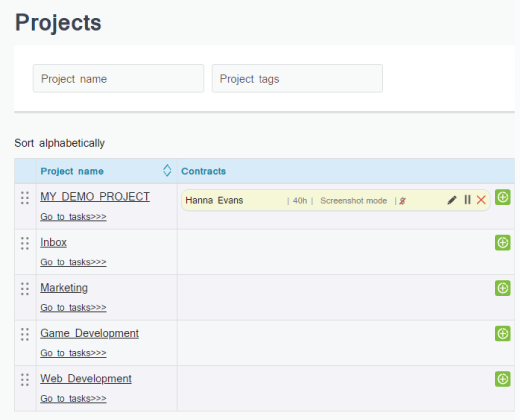Click drag handle for Web Development row
Image resolution: width=520 pixels, height=420 pixels.
point(25,380)
